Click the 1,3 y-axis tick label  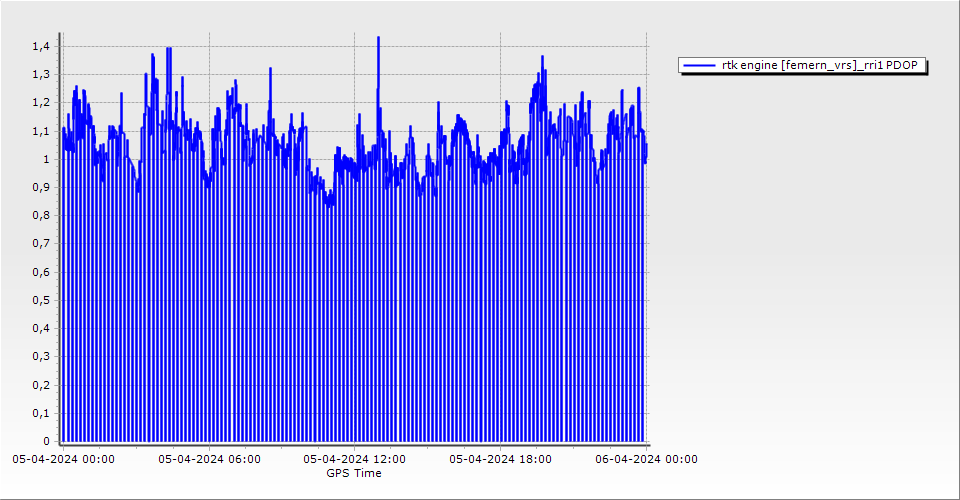pos(40,75)
